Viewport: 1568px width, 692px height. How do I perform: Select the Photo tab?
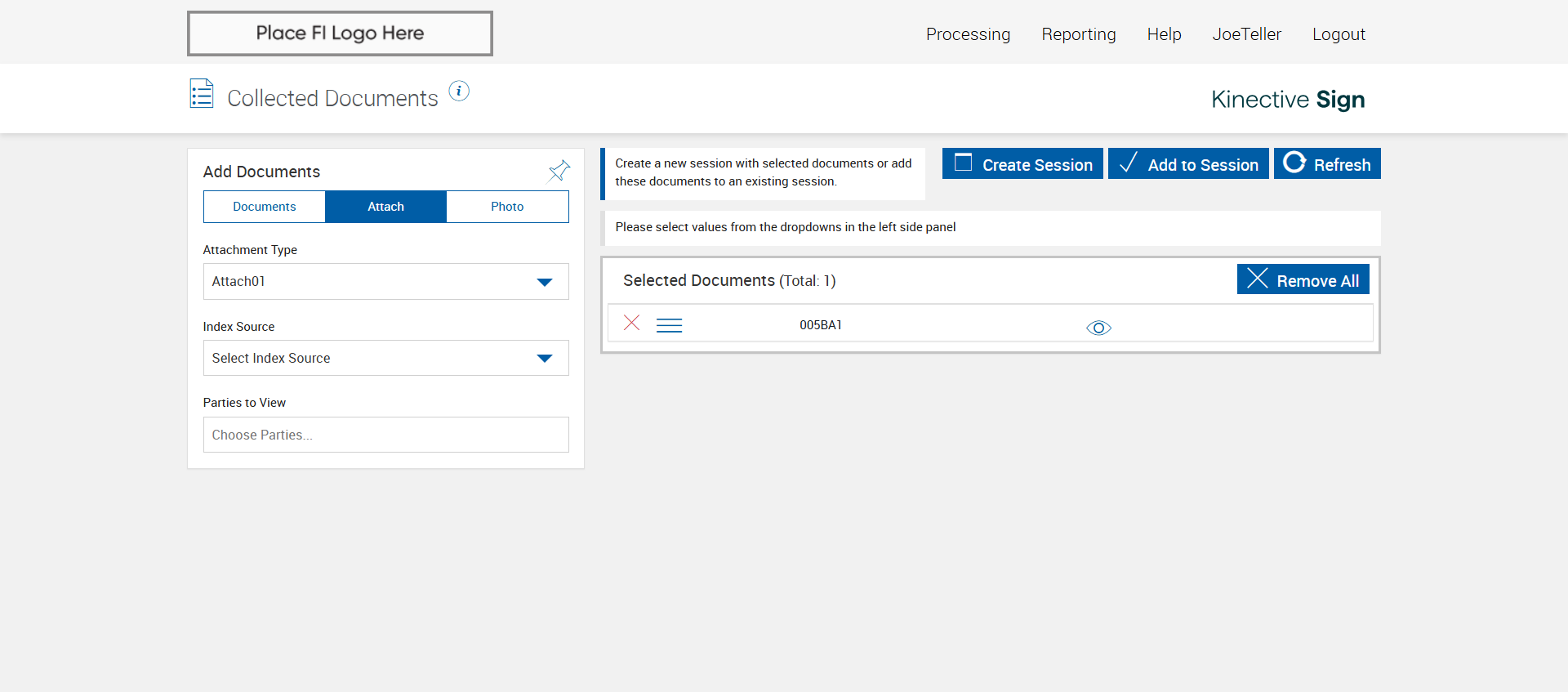tap(507, 207)
